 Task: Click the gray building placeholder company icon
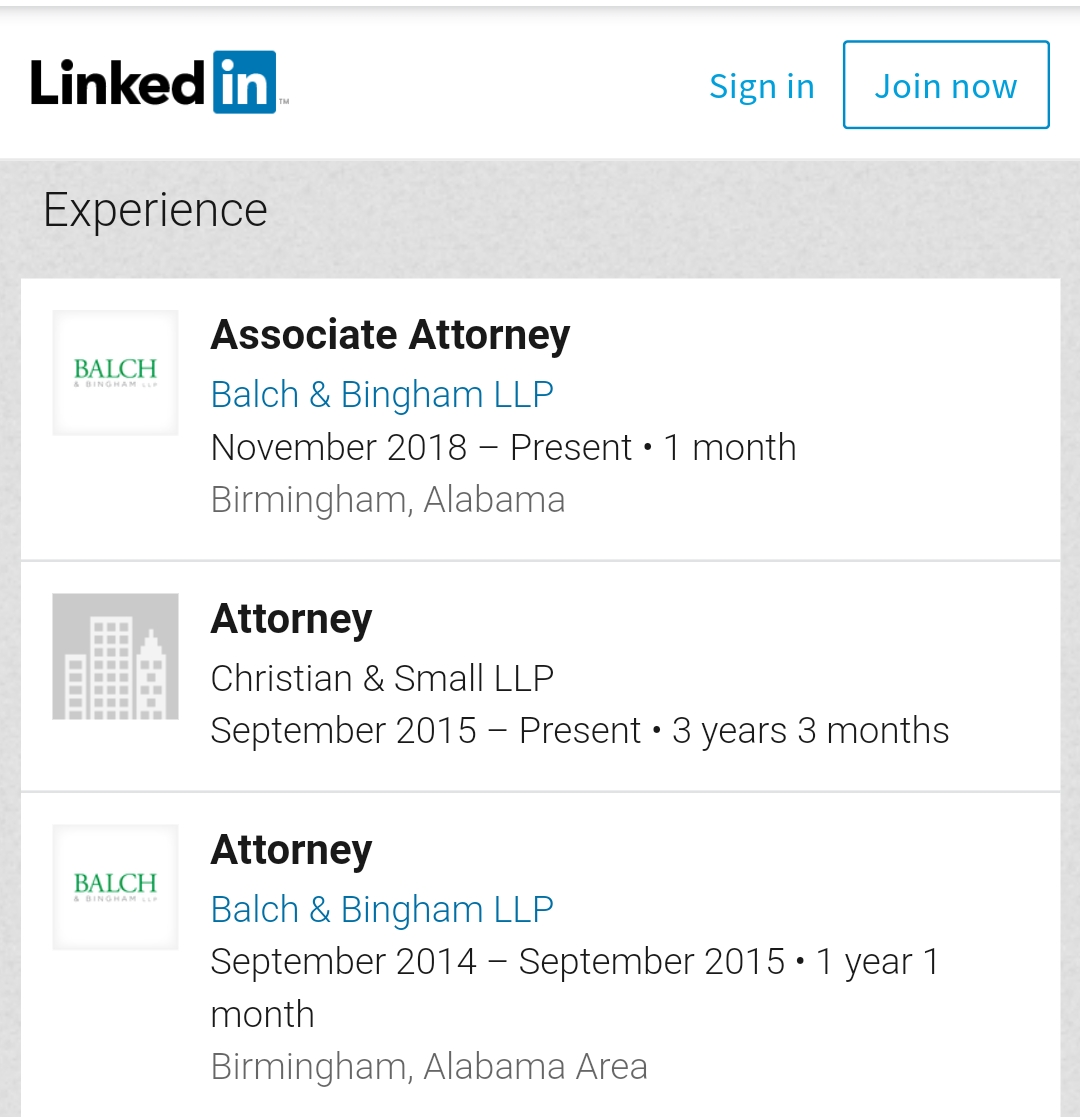coord(115,656)
